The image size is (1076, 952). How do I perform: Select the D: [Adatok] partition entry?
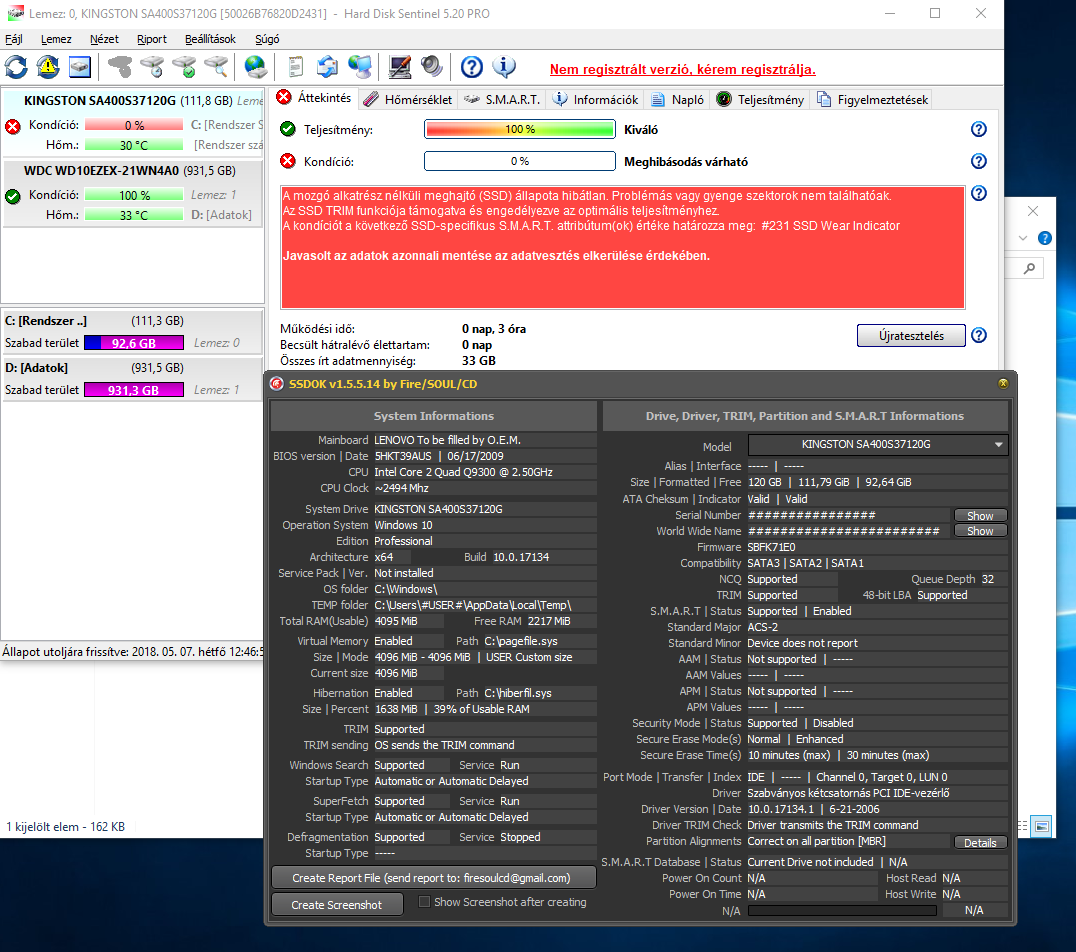pyautogui.click(x=133, y=379)
